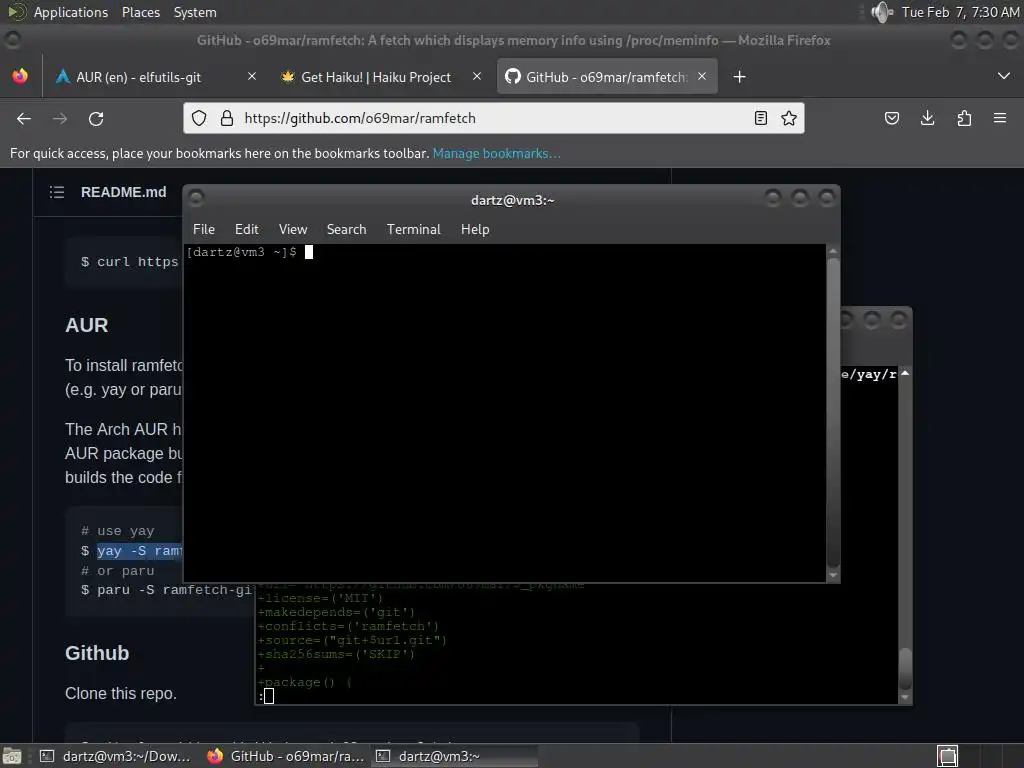The image size is (1024, 768).
Task: List all tabs with chevron dropdown
Action: (1004, 76)
